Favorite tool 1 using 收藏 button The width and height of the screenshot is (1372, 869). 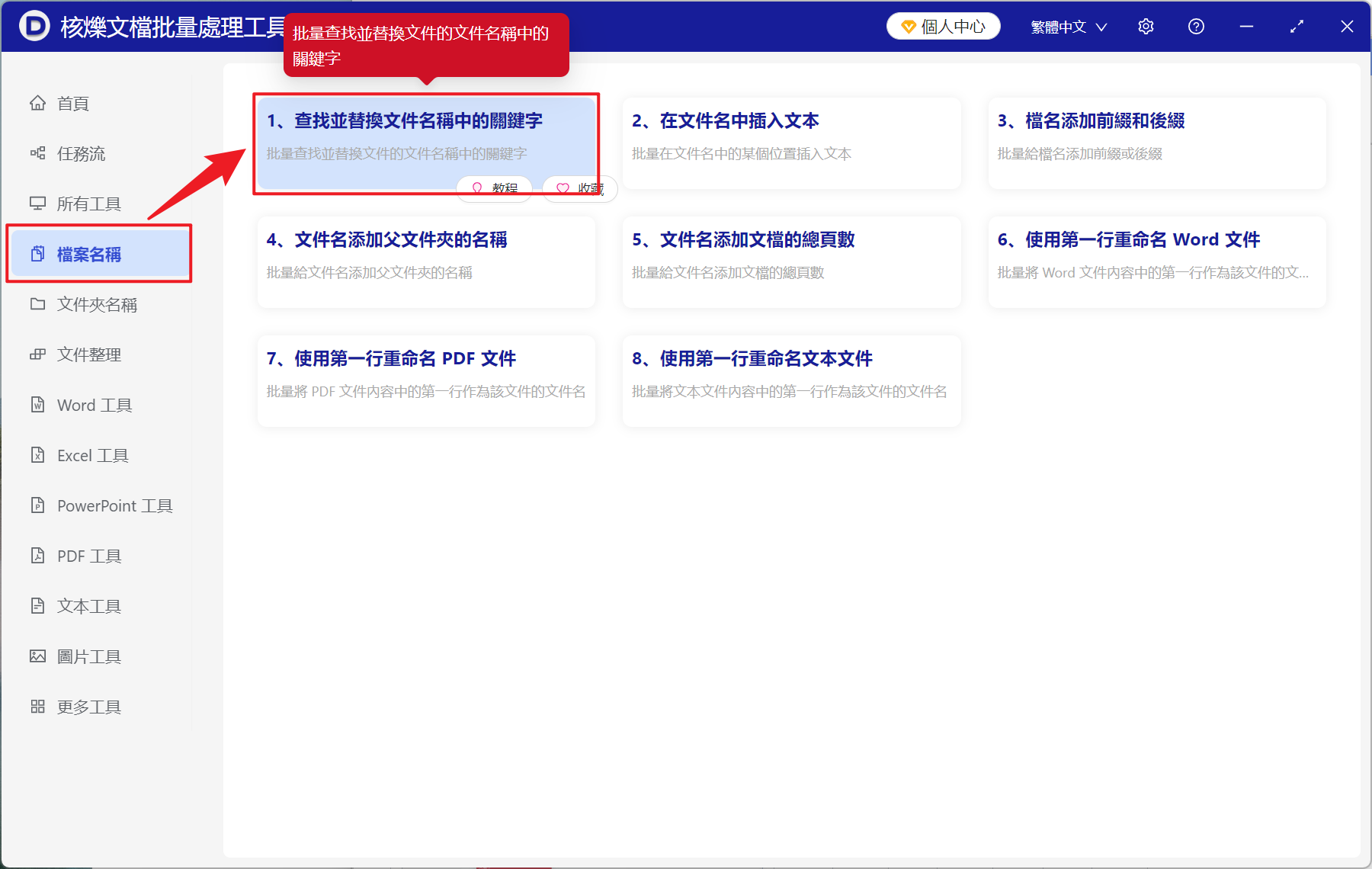click(x=579, y=188)
